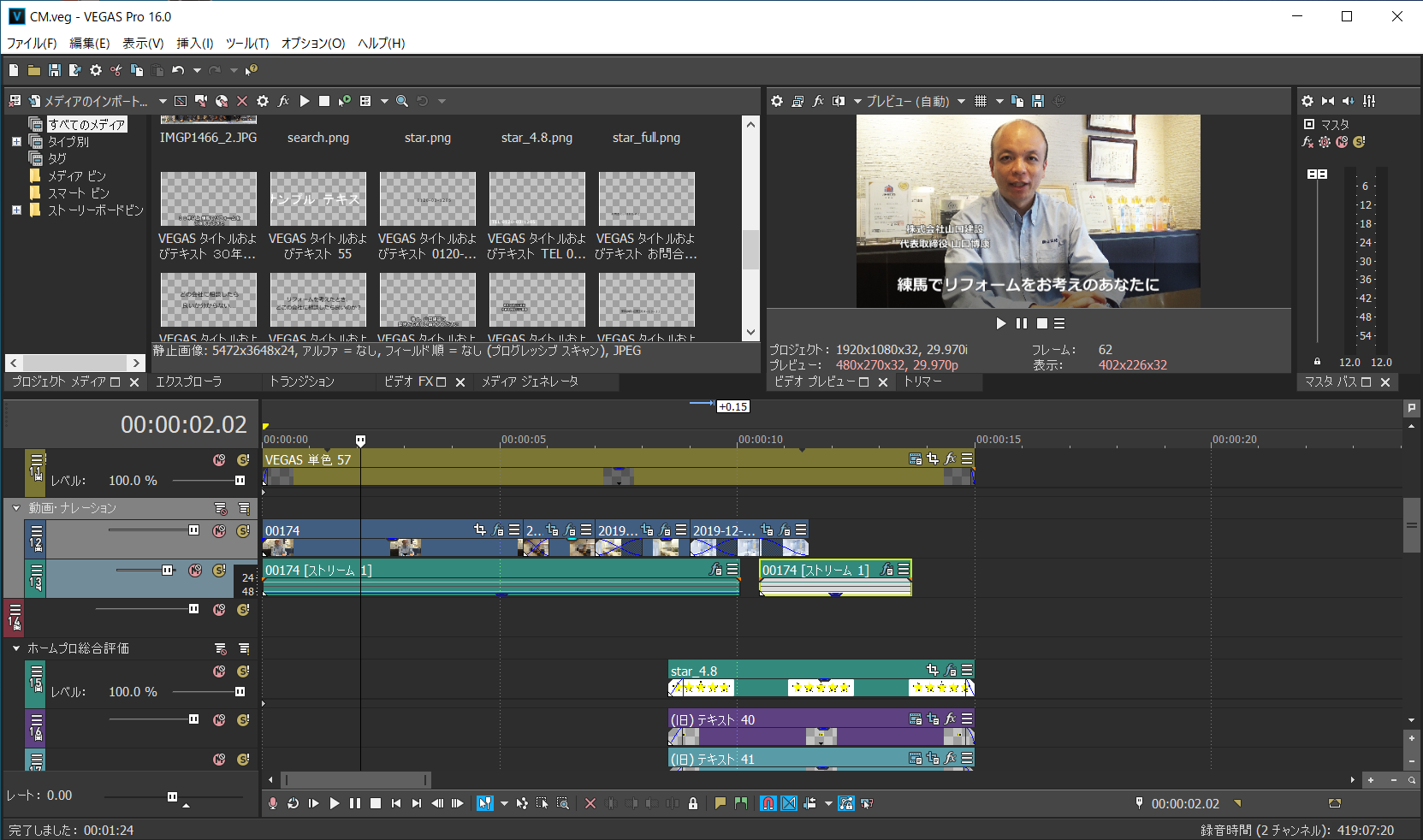Switch to the トランジション tab
The height and width of the screenshot is (840, 1423).
301,382
